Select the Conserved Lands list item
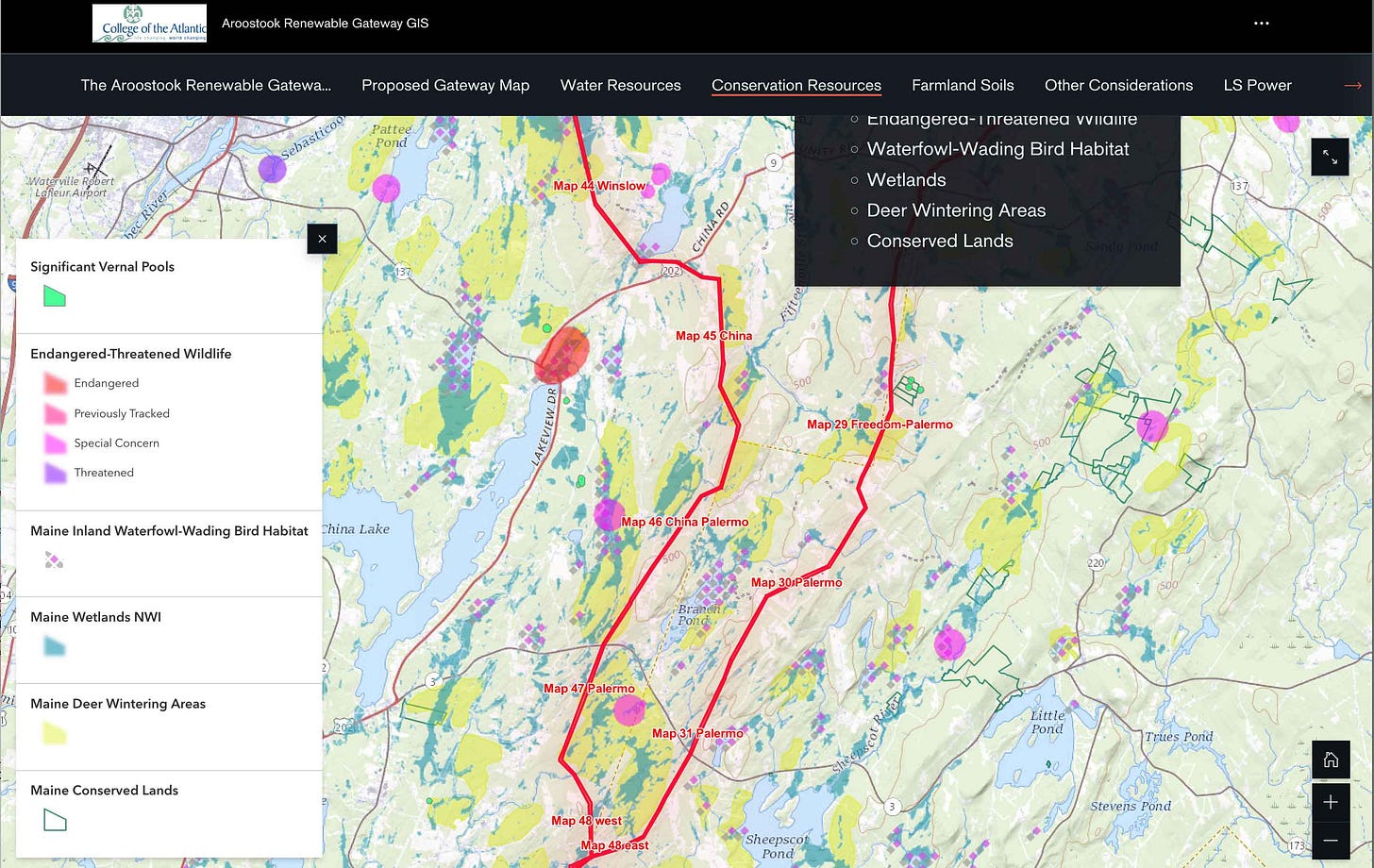 coord(940,241)
